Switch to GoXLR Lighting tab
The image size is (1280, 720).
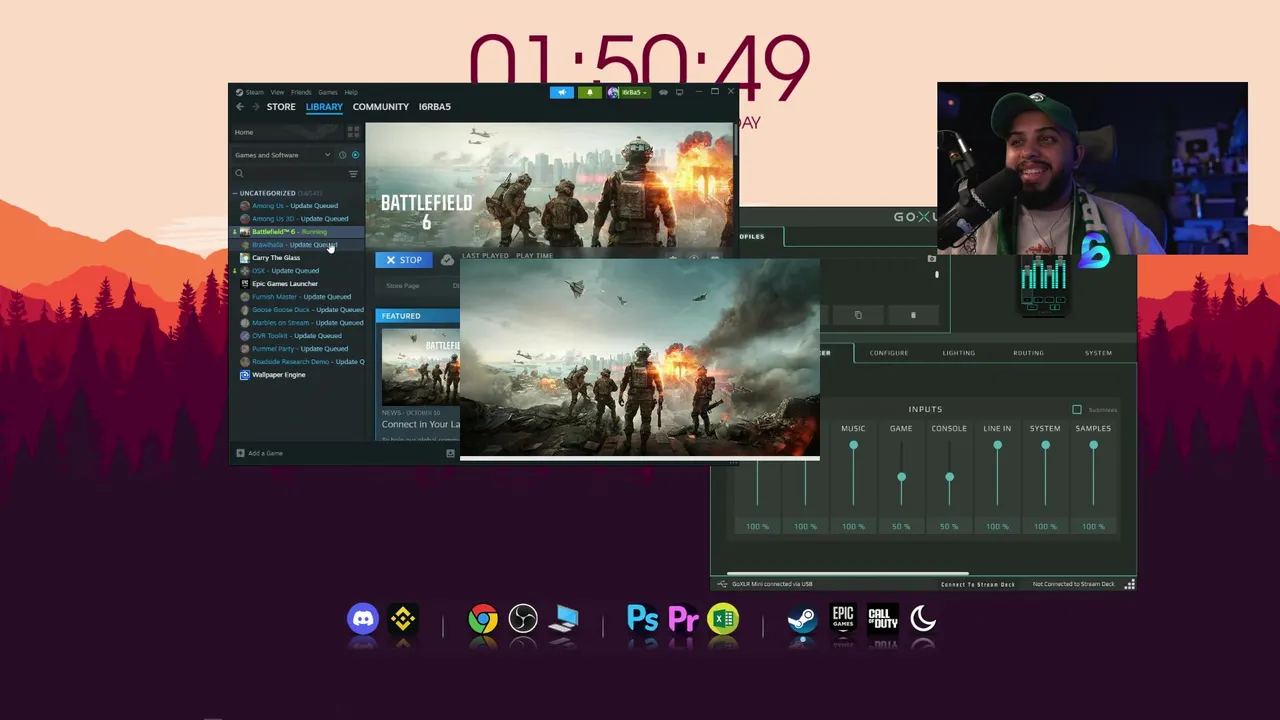coord(958,353)
